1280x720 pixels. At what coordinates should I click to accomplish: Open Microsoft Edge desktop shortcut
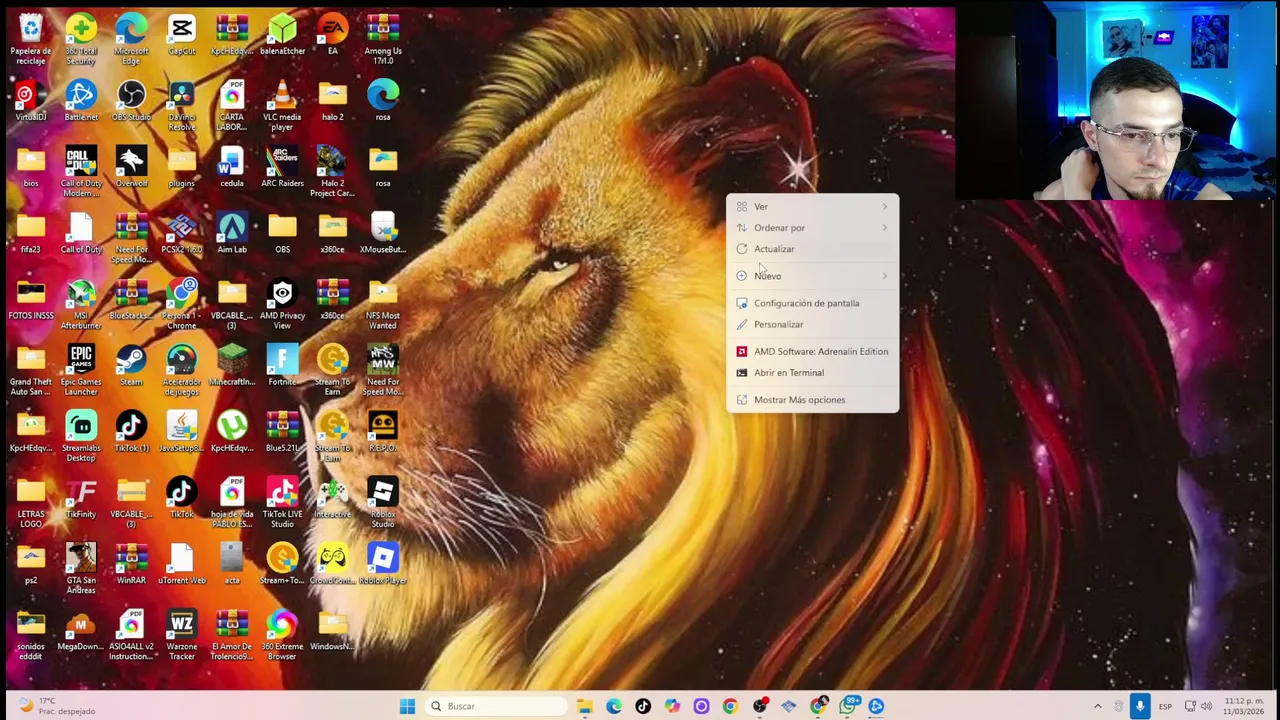131,39
